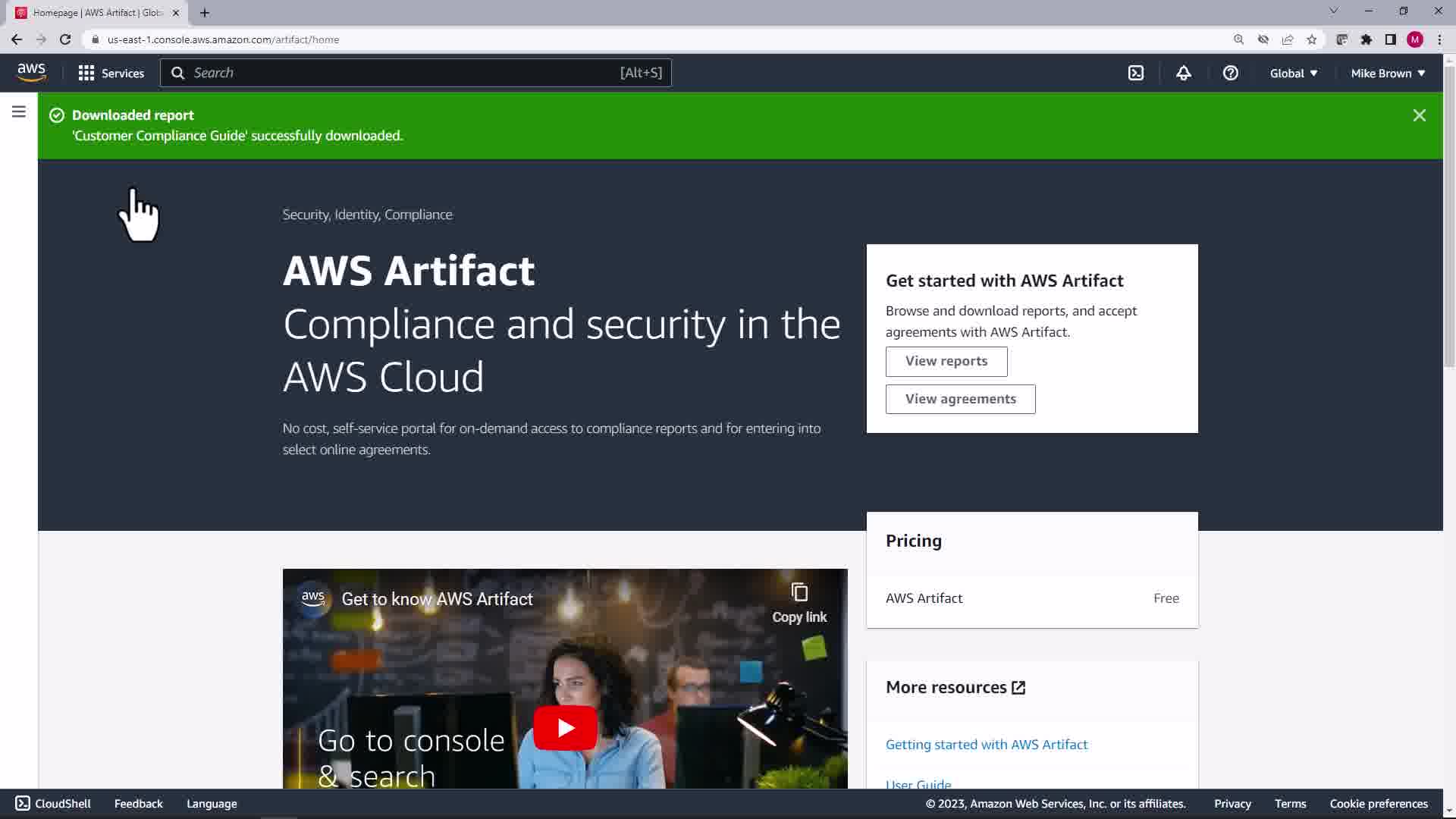The height and width of the screenshot is (819, 1456).
Task: Click the AWS logo home icon
Action: pyautogui.click(x=31, y=73)
